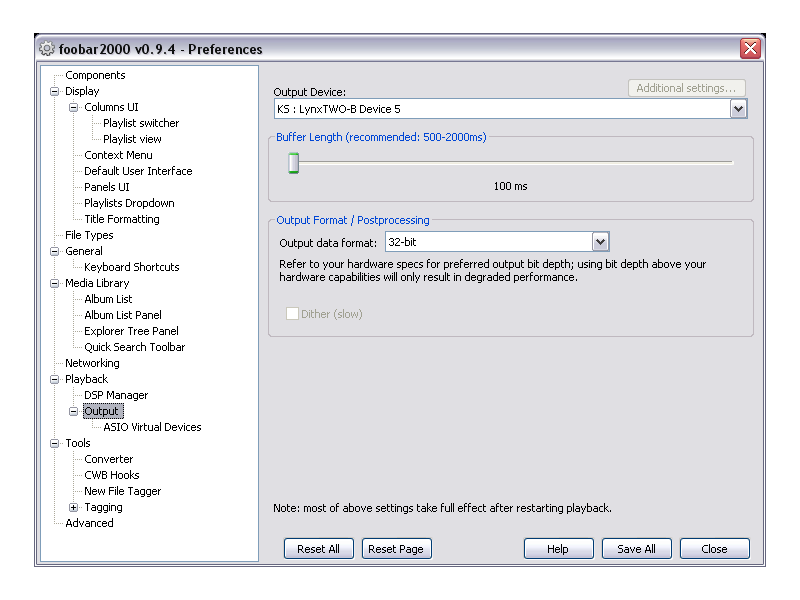Viewport: 800px width, 600px height.
Task: Open Converter settings
Action: click(109, 459)
